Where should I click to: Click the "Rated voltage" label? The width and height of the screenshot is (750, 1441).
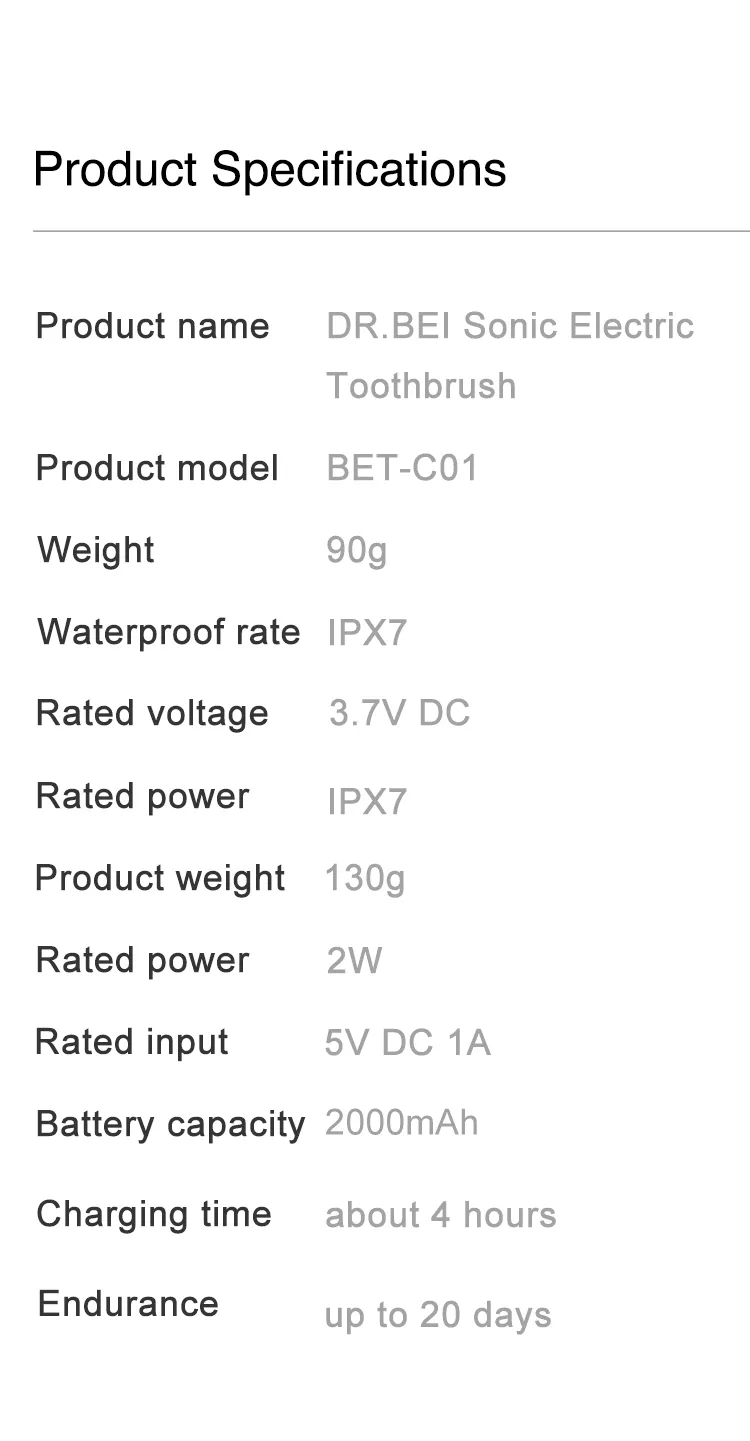point(152,714)
